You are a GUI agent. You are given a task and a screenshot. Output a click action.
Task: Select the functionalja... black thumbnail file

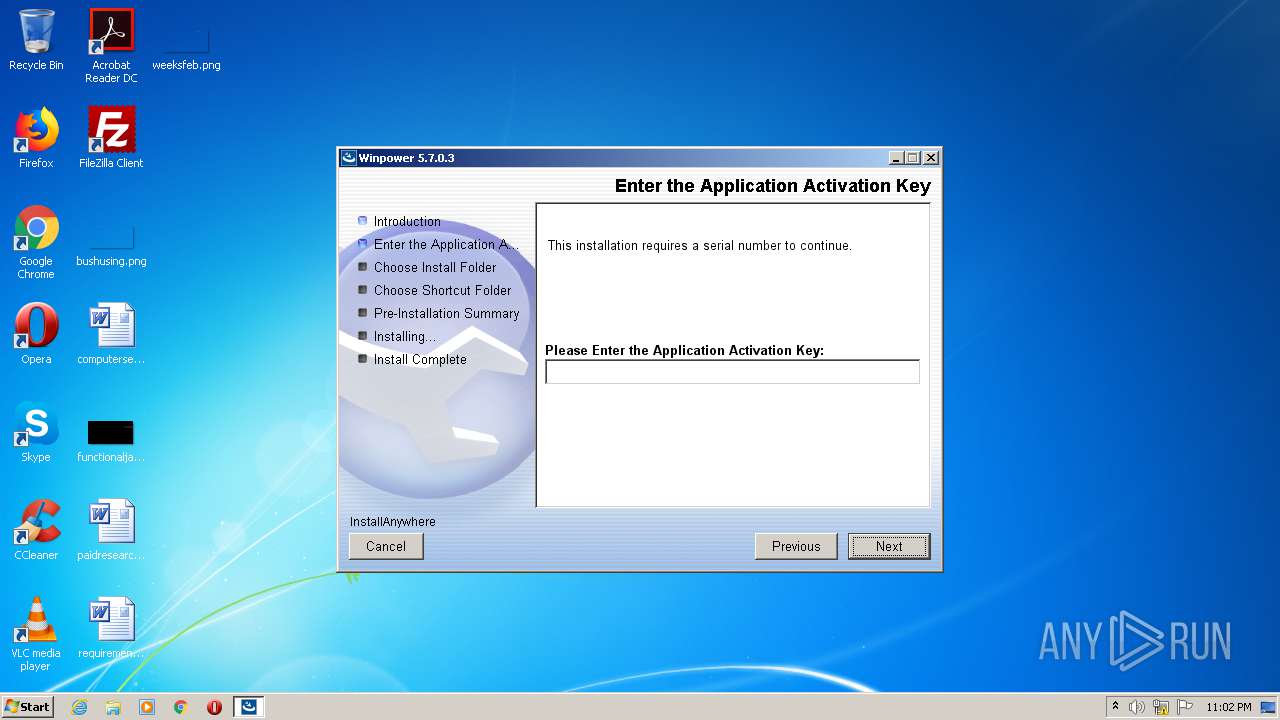pyautogui.click(x=111, y=440)
